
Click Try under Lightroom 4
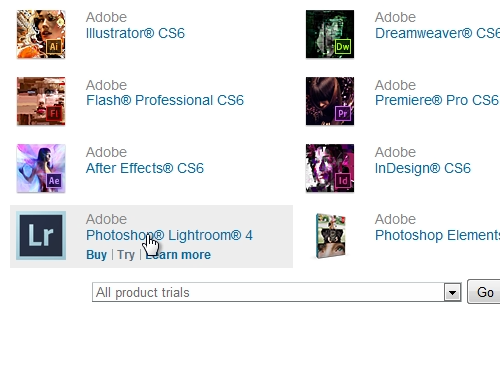pos(126,255)
